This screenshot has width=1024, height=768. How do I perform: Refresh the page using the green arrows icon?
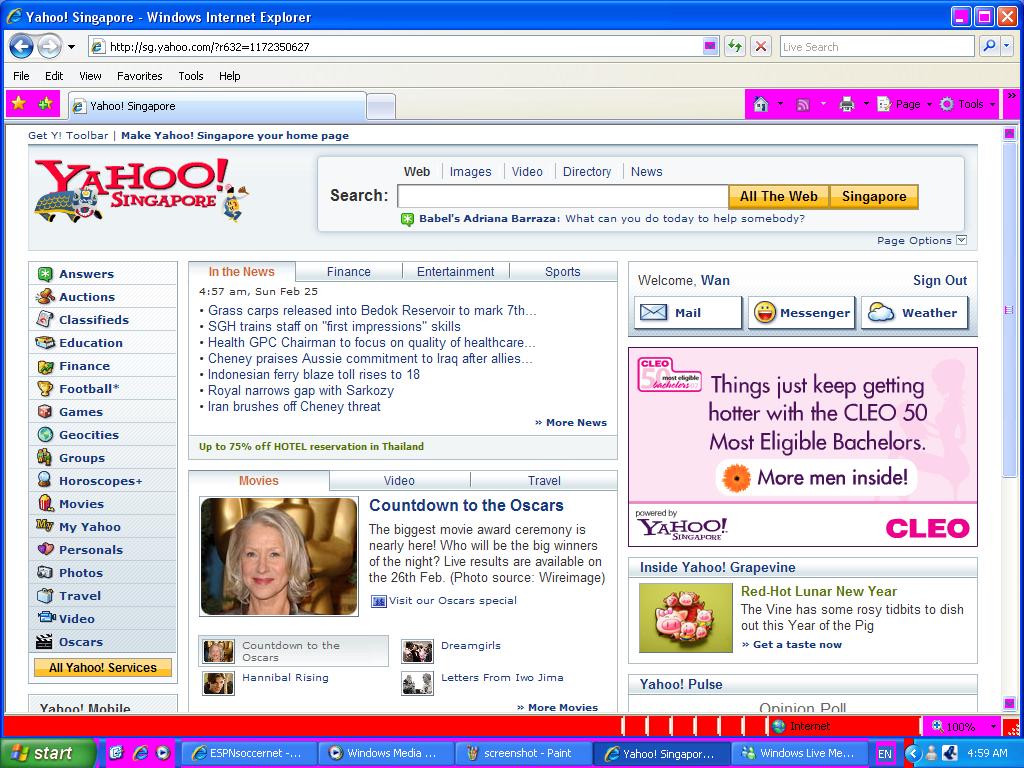pos(735,46)
